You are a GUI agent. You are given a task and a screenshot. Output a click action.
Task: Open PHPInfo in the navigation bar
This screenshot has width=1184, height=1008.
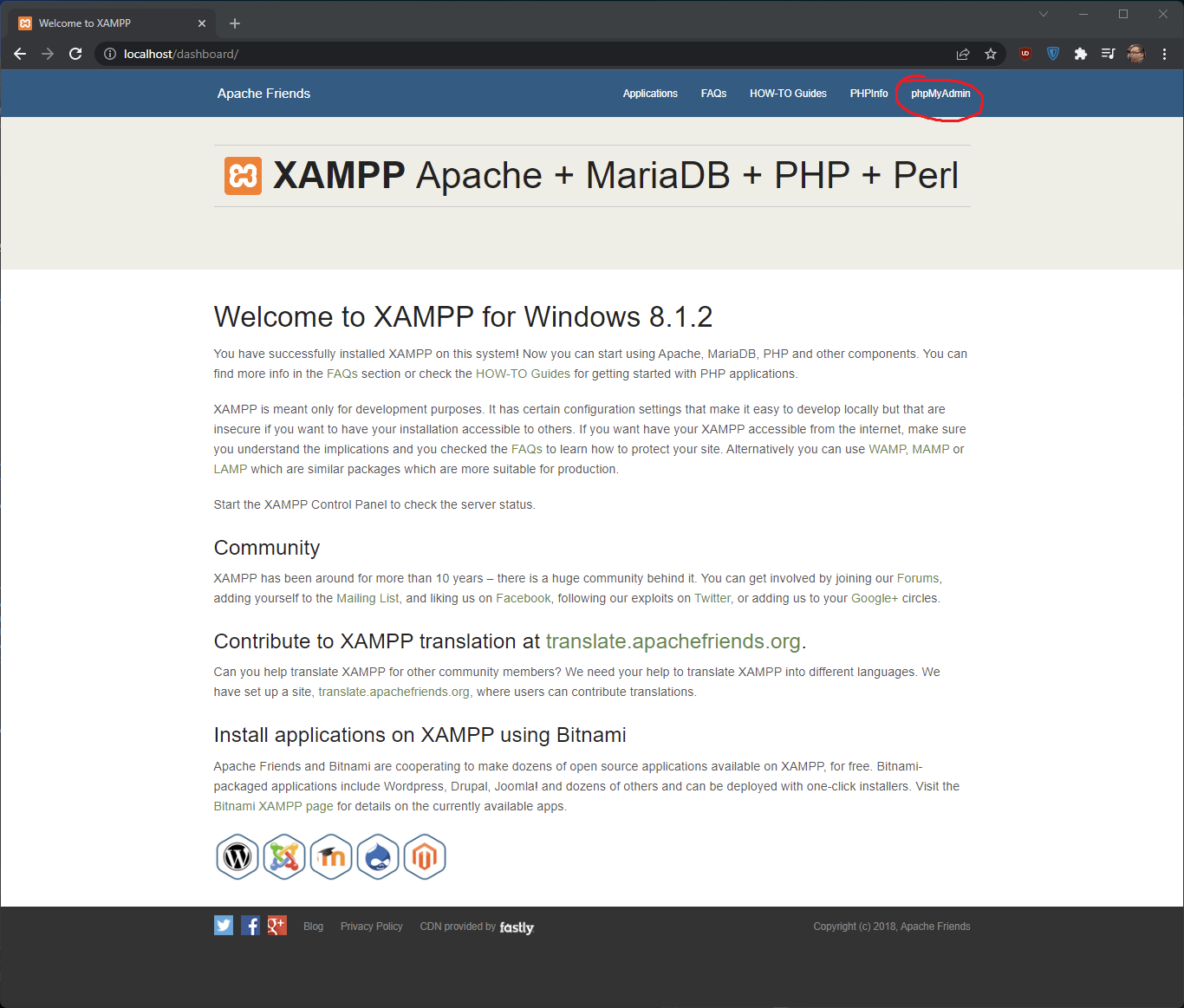click(868, 94)
